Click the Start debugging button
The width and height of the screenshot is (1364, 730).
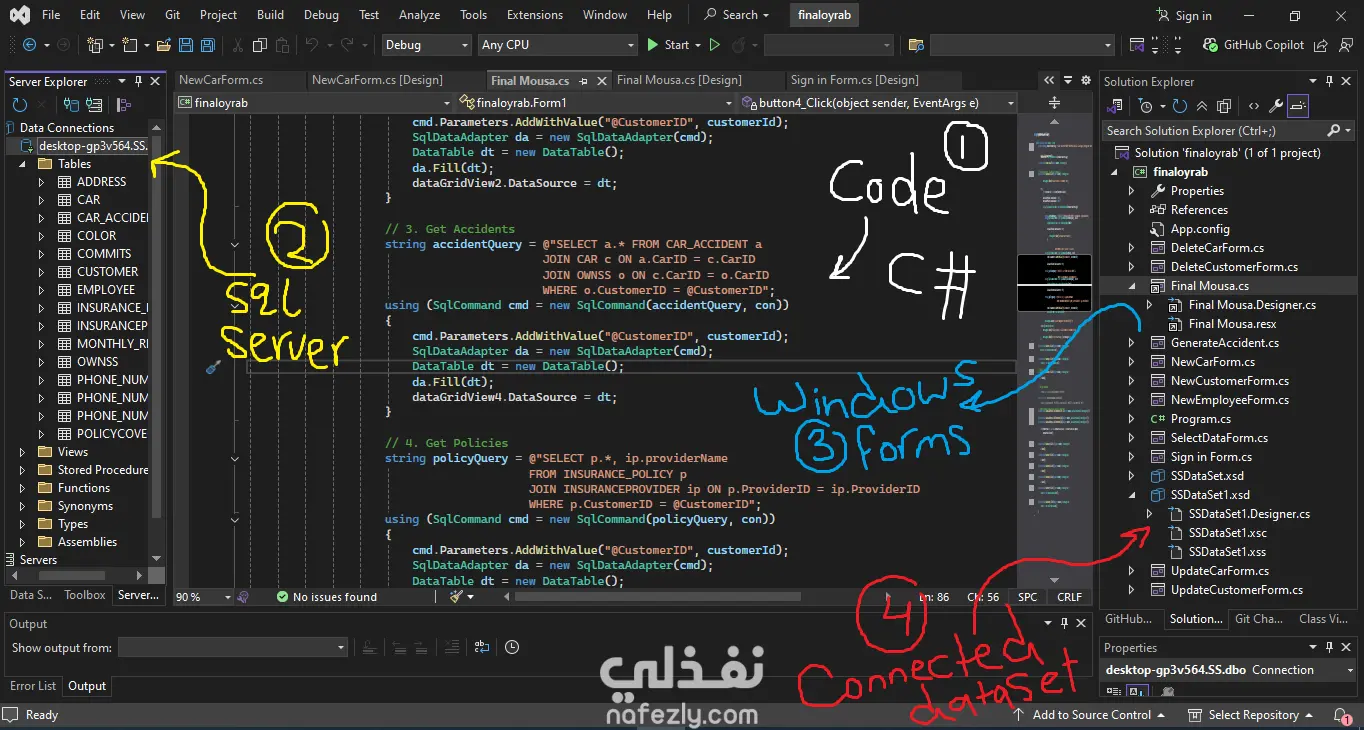coord(668,45)
